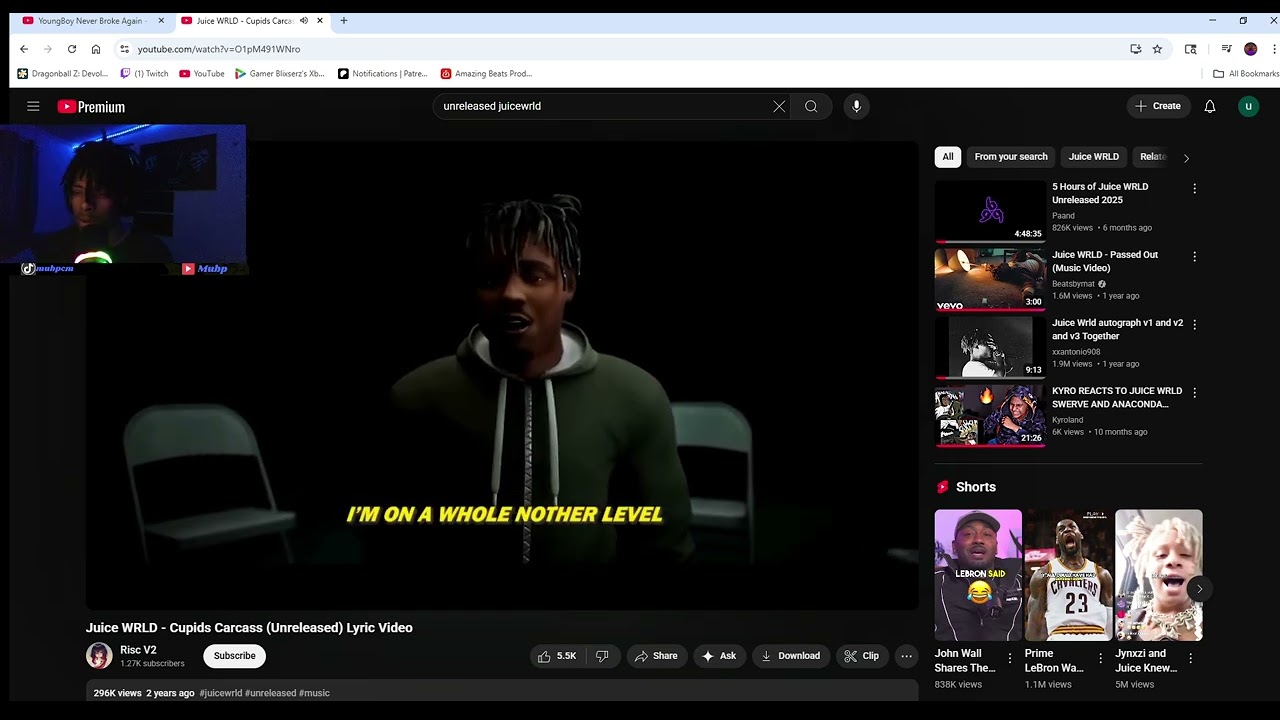Open options for Juice Wrld autograph video
The image size is (1280, 720).
(1194, 324)
